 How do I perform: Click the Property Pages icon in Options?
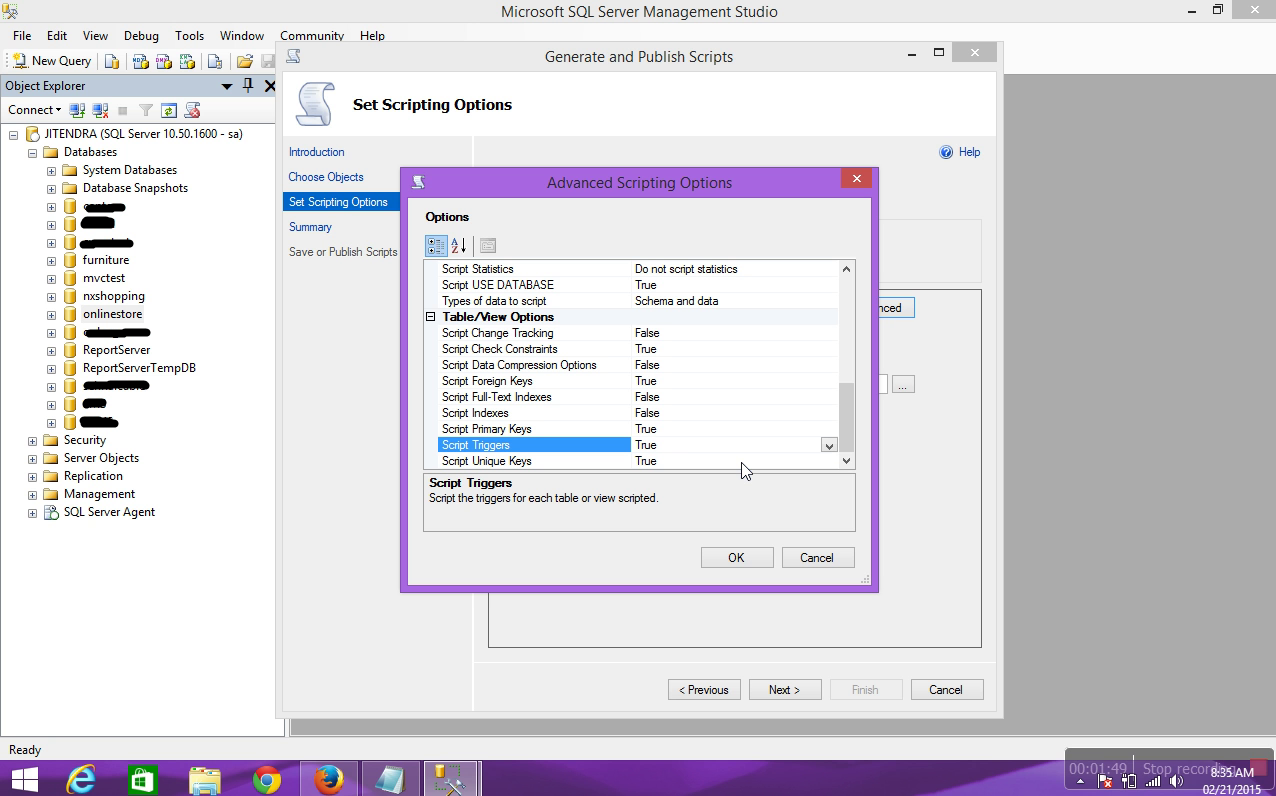pyautogui.click(x=487, y=245)
